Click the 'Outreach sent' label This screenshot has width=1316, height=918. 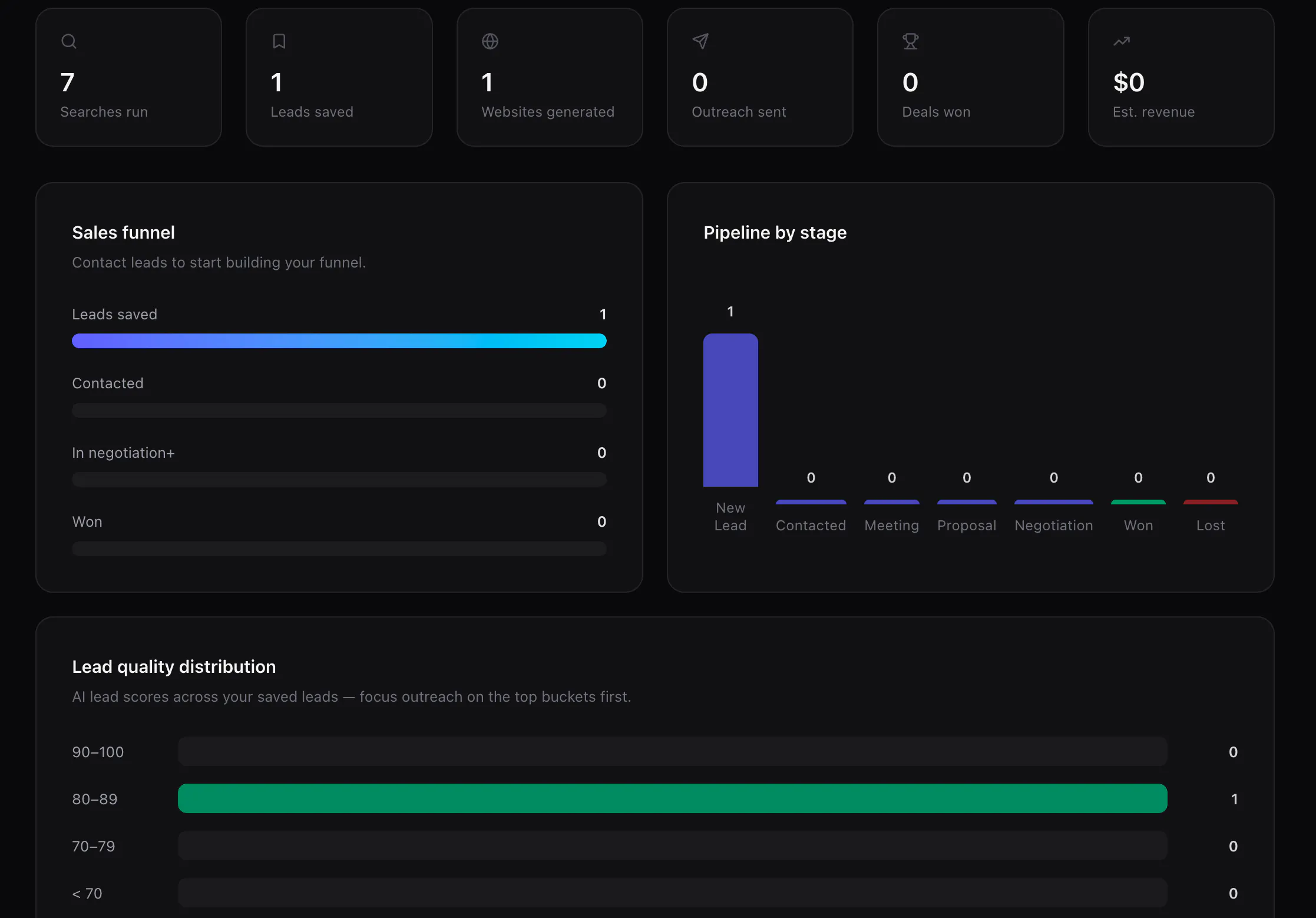pos(739,112)
